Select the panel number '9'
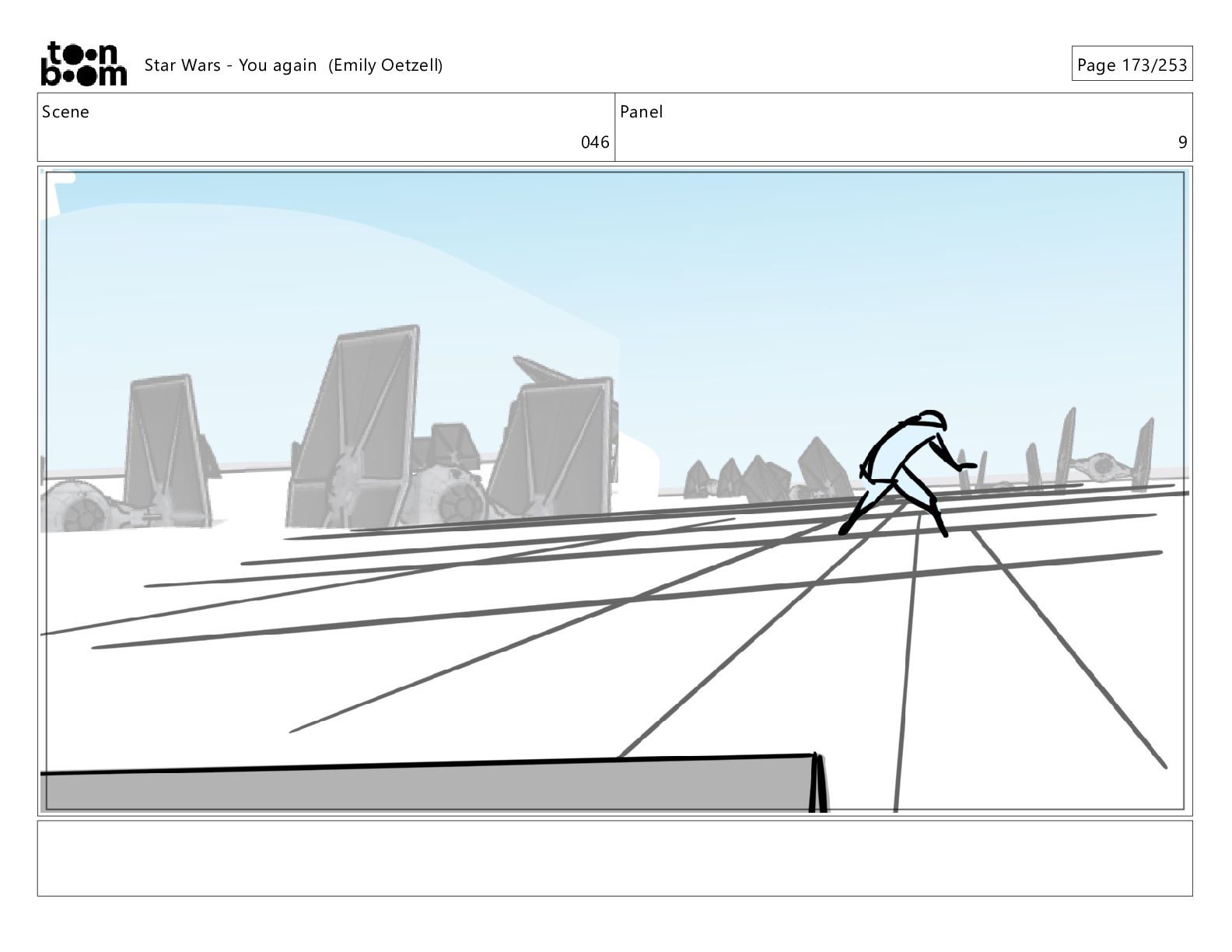The height and width of the screenshot is (952, 1232). point(1182,142)
